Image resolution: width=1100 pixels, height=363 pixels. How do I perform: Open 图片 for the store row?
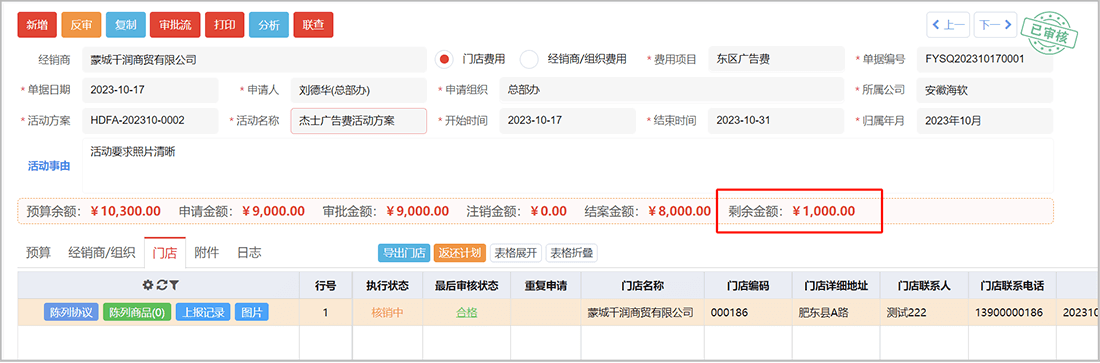click(x=251, y=312)
